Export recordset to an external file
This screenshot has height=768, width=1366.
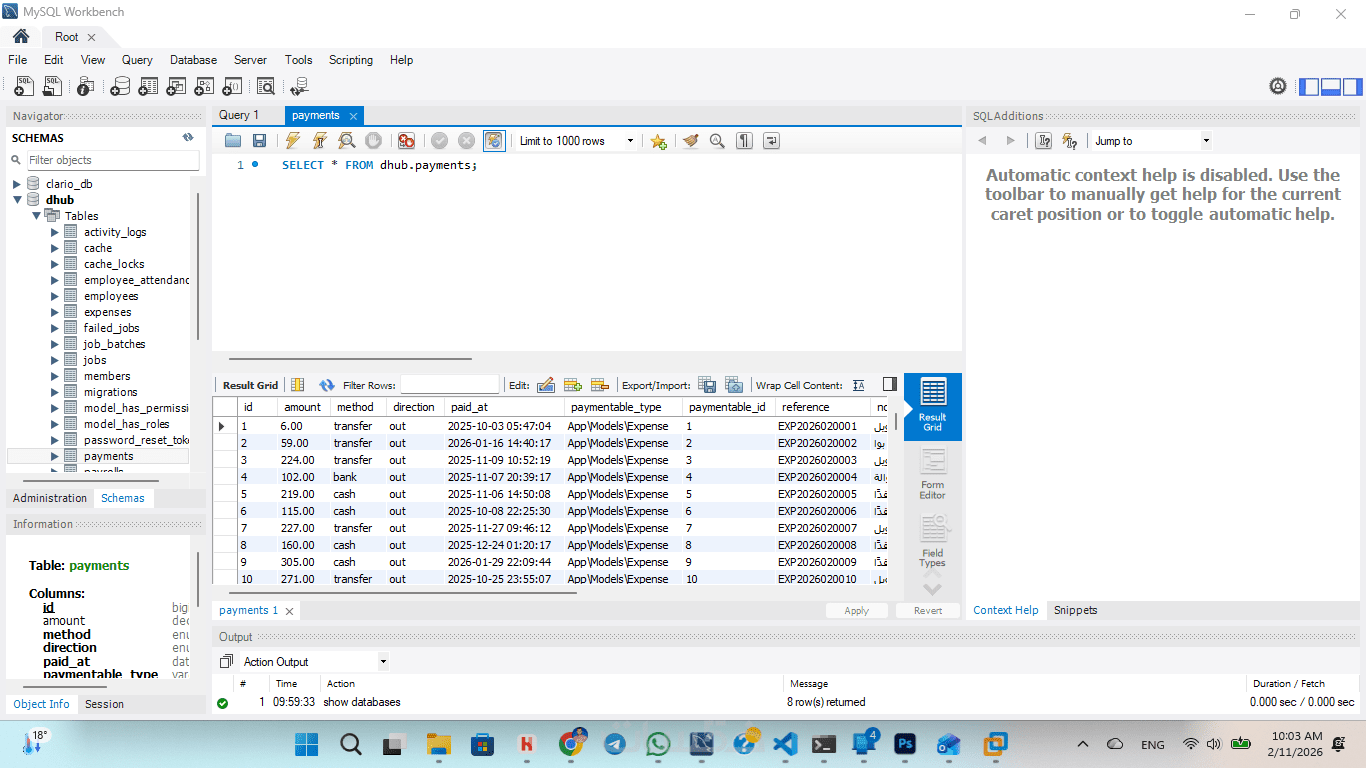[707, 385]
